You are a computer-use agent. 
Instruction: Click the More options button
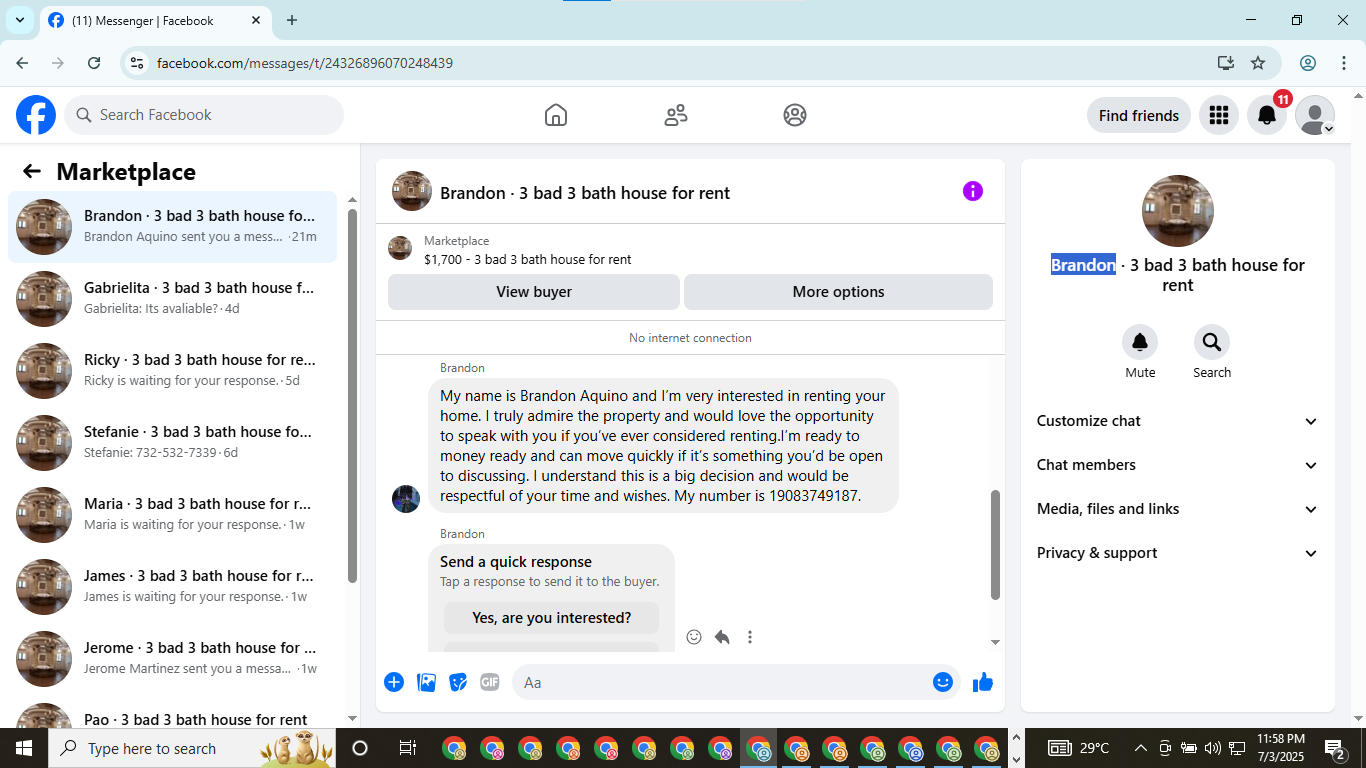838,292
